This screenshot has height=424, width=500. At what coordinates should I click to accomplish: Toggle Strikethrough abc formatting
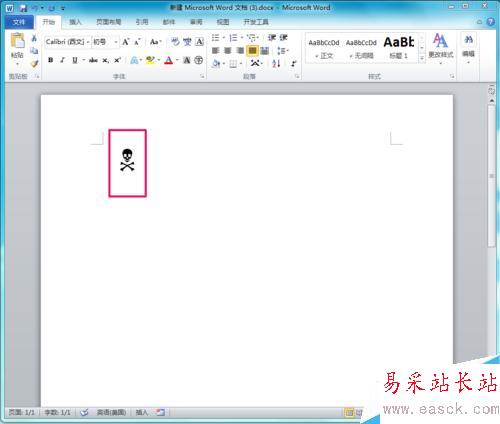[x=93, y=60]
